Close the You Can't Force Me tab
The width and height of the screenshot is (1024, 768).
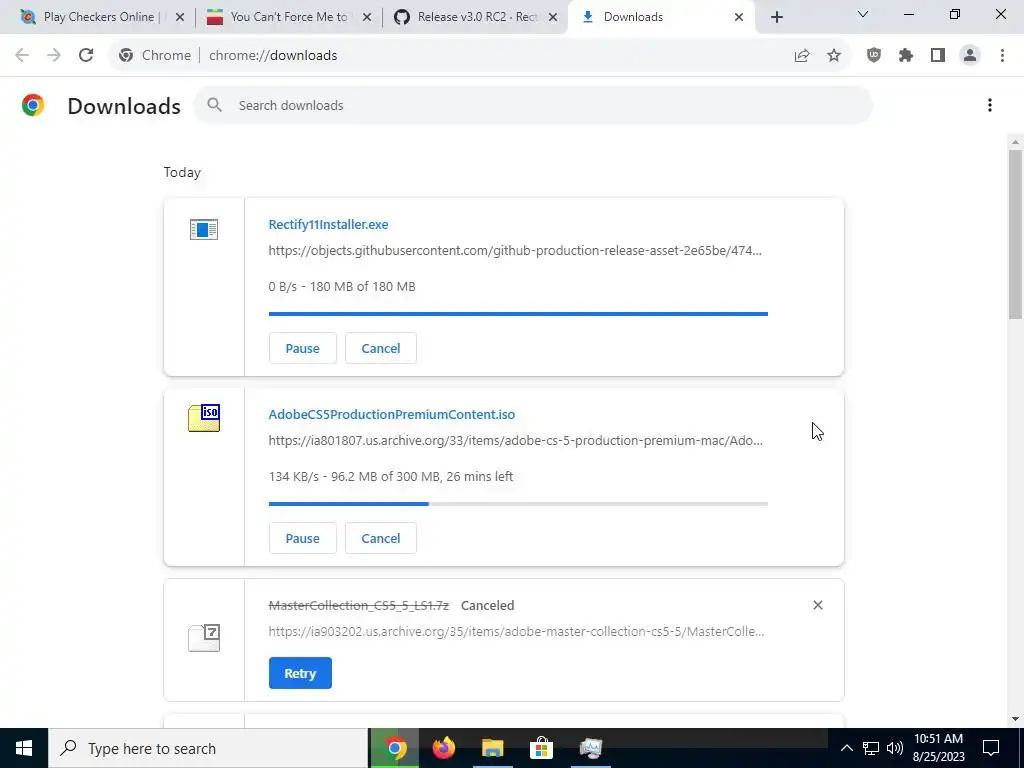pos(367,17)
